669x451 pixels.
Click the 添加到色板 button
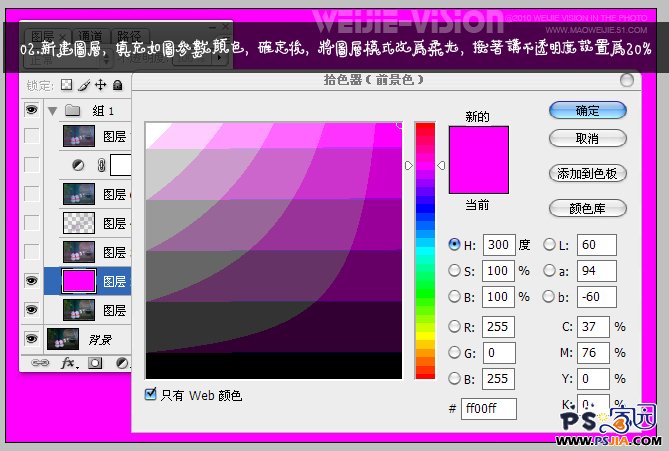(x=588, y=173)
